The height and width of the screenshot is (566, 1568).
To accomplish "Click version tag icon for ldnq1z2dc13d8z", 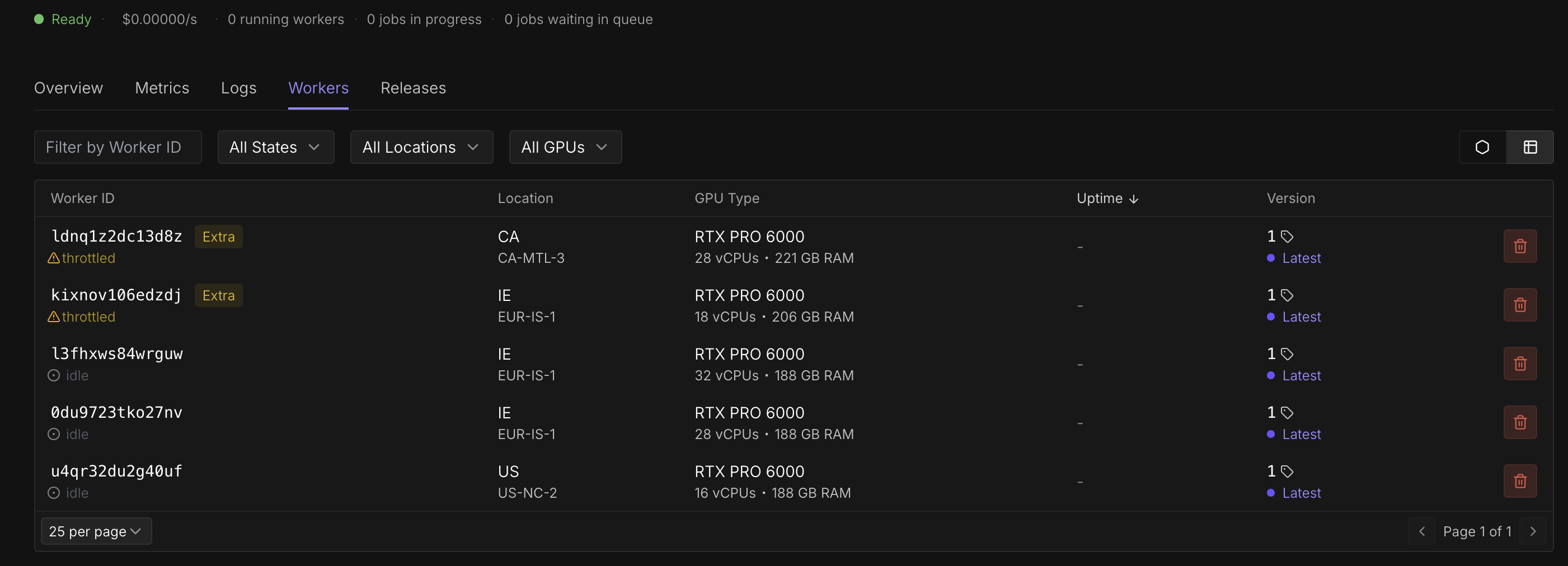I will (x=1287, y=237).
